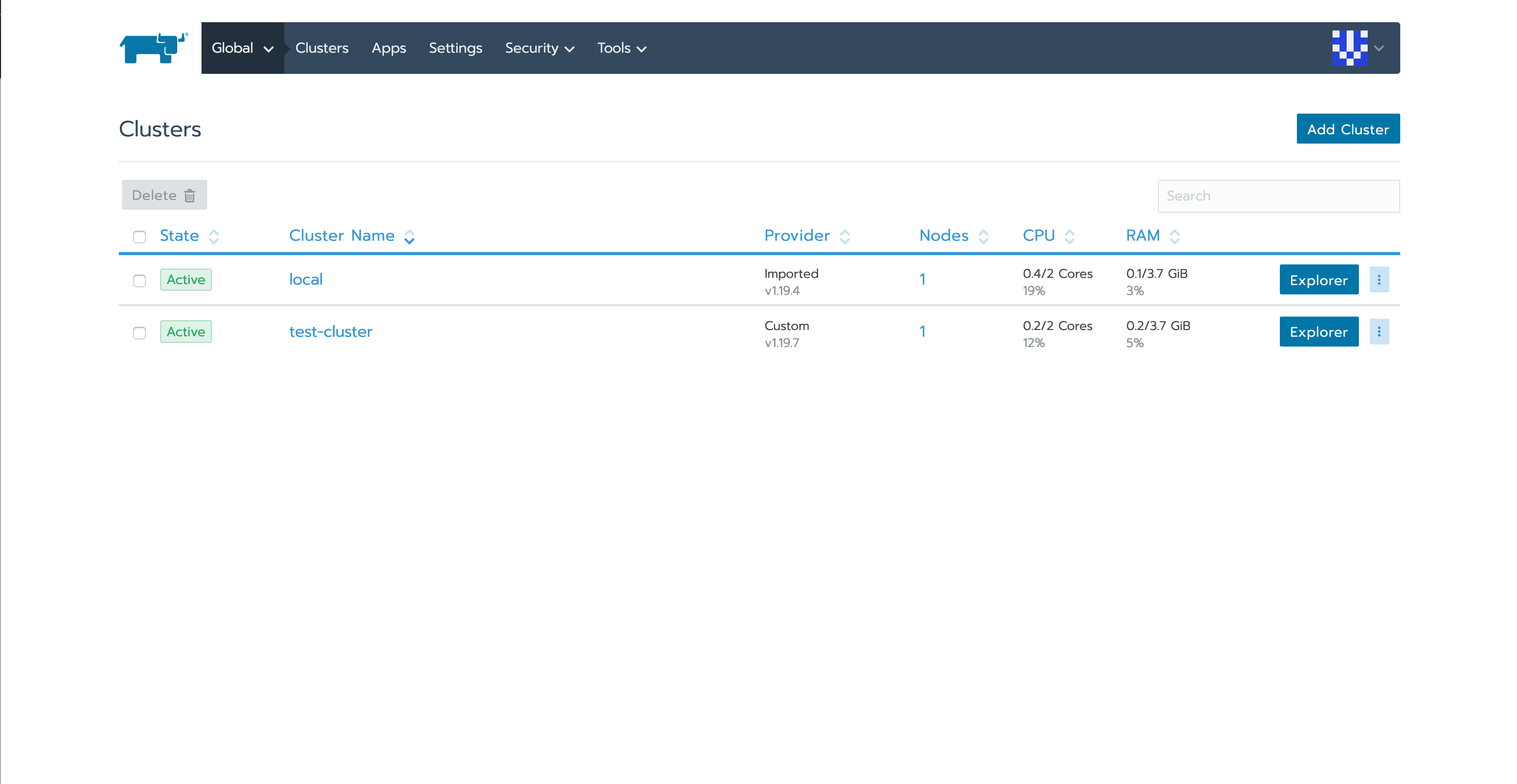Click the Add Cluster button
1517x784 pixels.
coord(1348,129)
